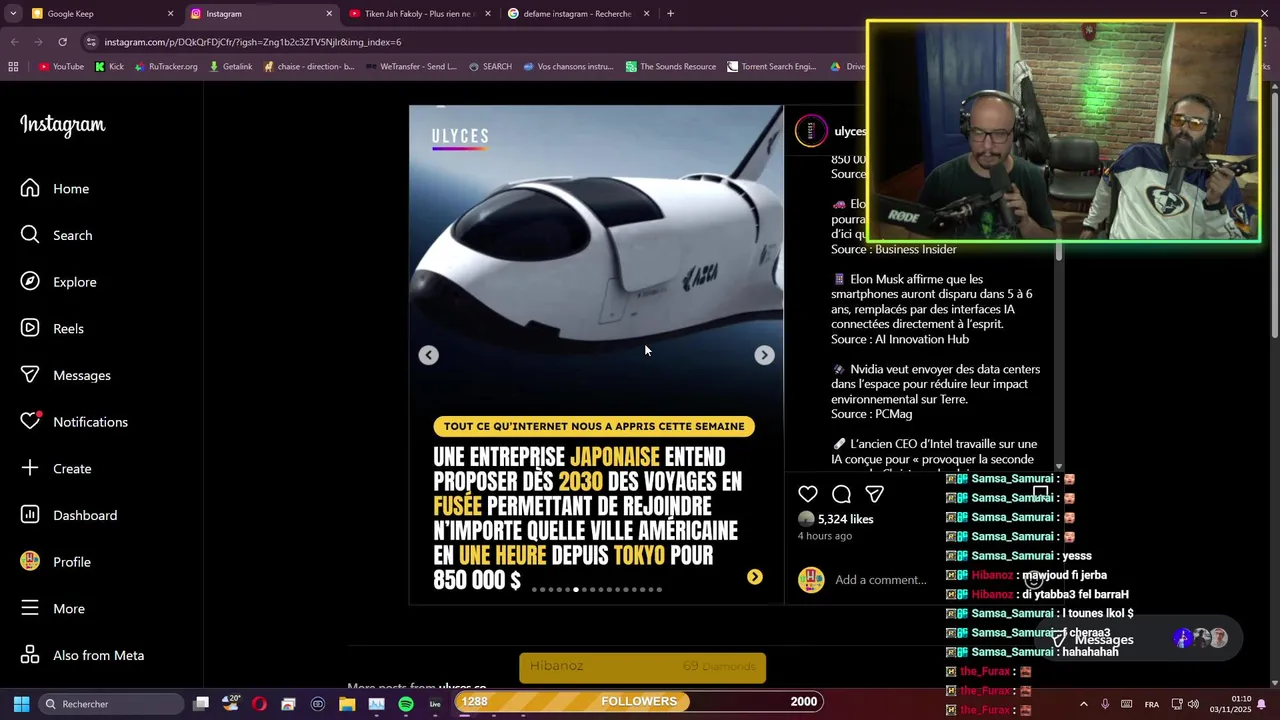Switch to defame instagram search tab
The width and height of the screenshot is (1280, 720).
pyautogui.click(x=579, y=14)
